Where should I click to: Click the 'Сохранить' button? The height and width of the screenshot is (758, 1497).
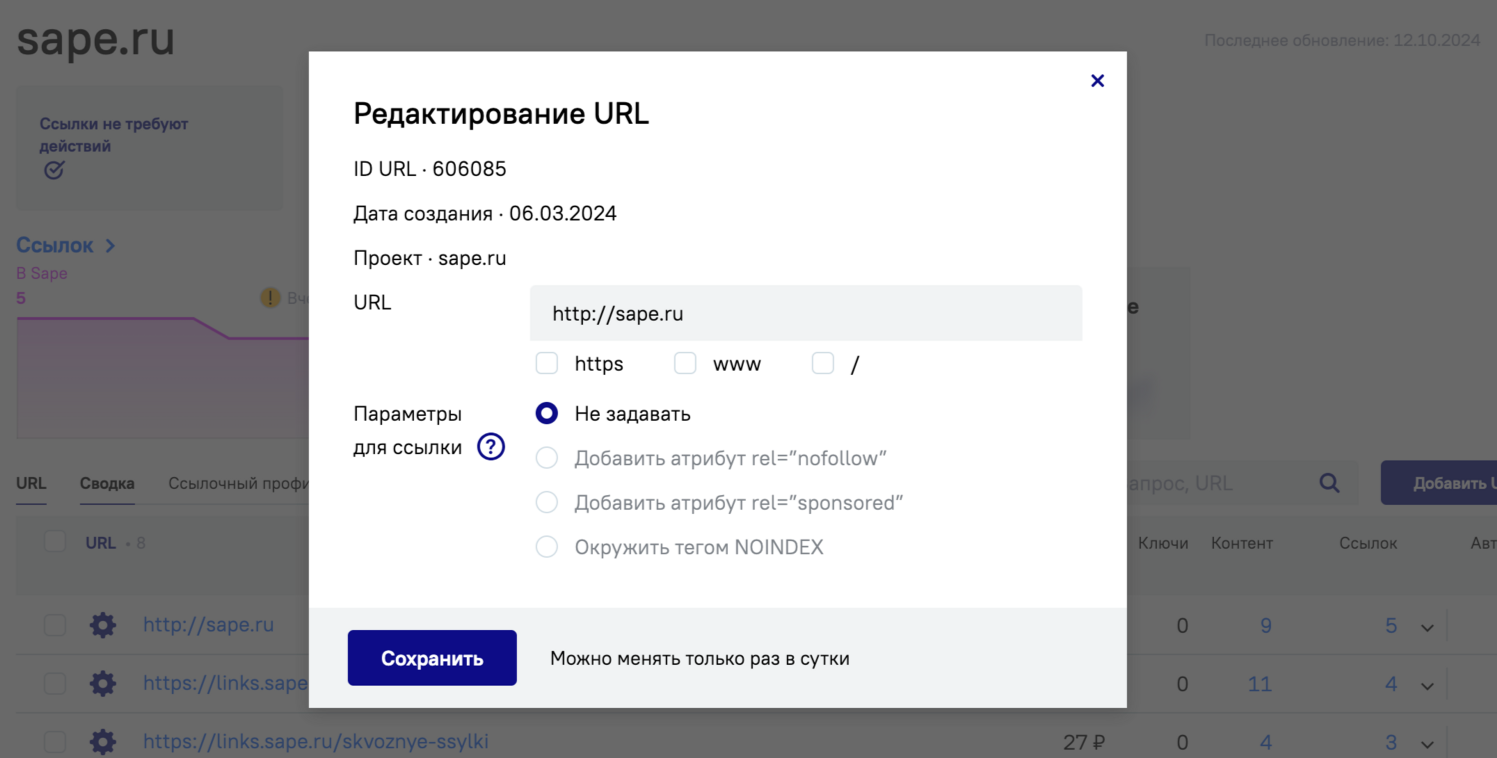(x=432, y=658)
